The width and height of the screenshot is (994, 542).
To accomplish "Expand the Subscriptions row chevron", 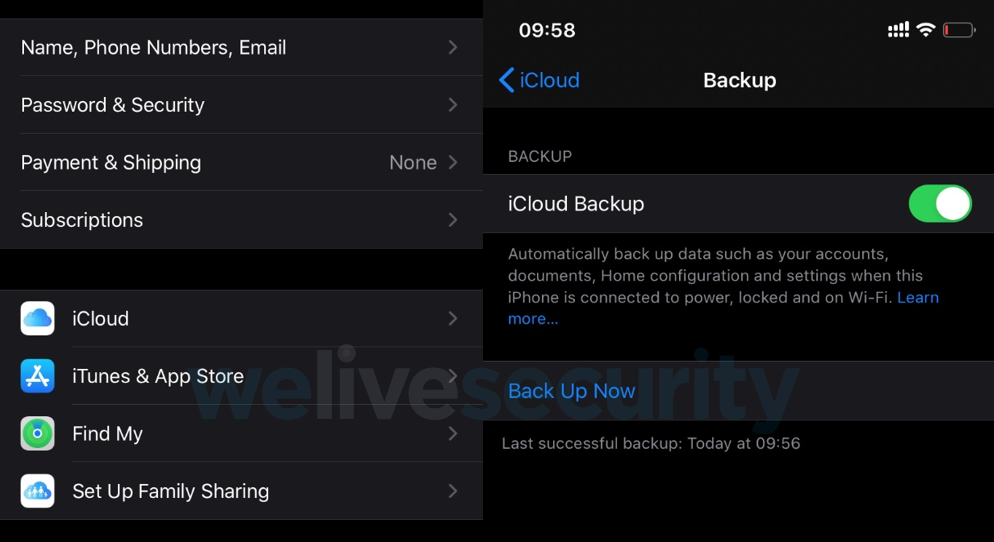I will (453, 220).
